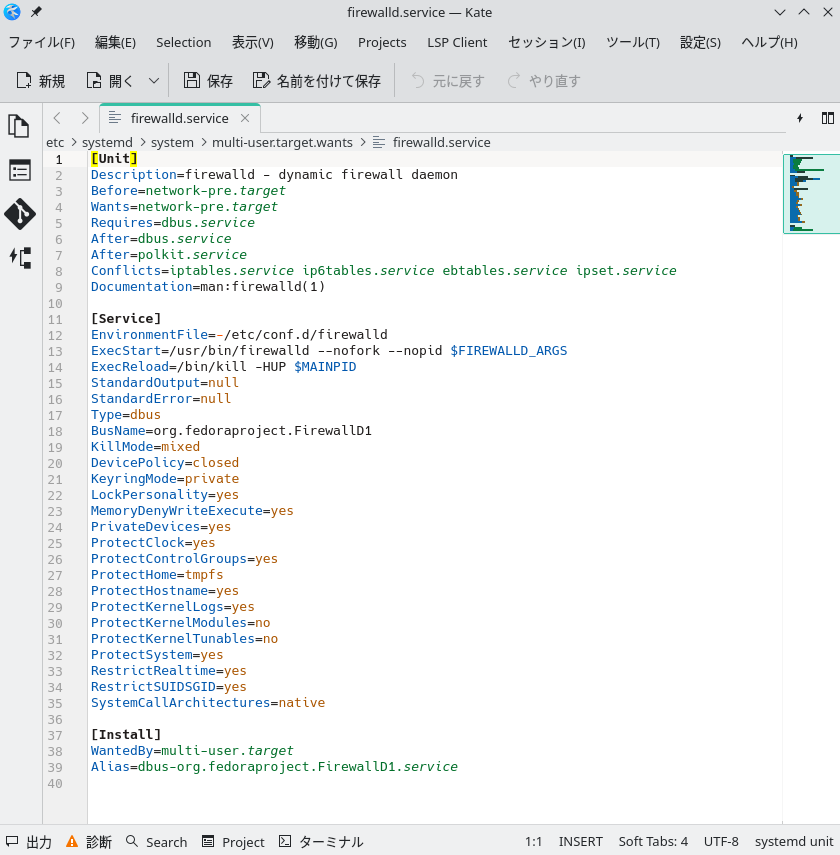Toggle the Terminal panel in bottom bar

321,842
